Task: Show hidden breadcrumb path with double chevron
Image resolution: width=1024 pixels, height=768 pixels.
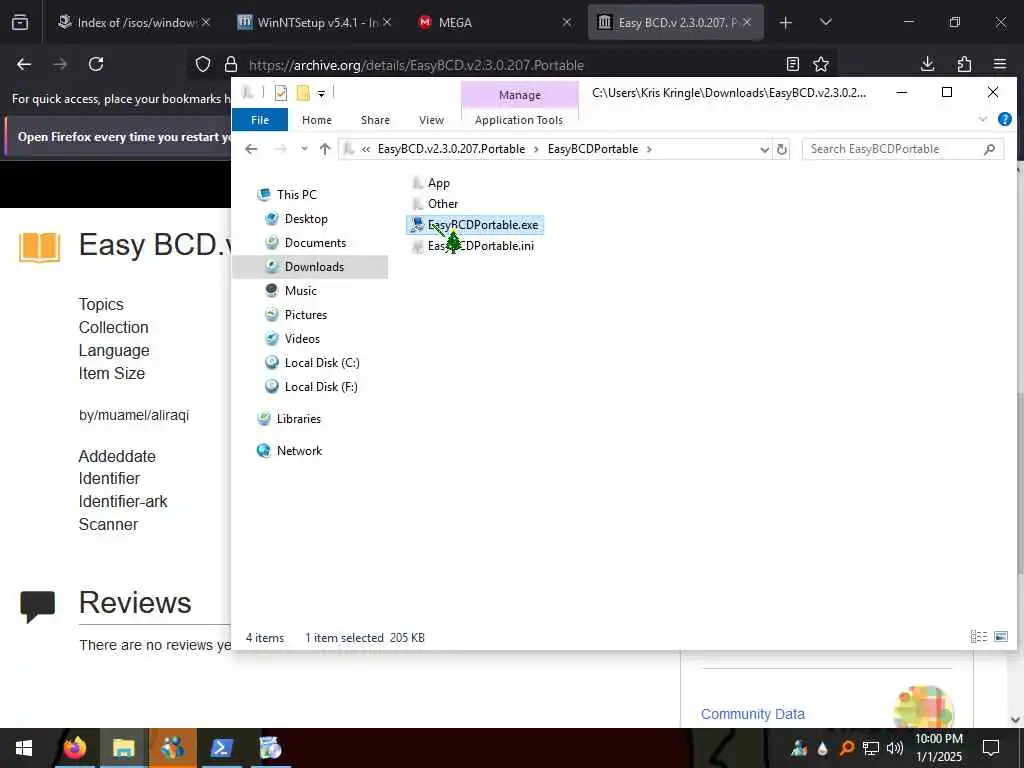Action: tap(366, 150)
